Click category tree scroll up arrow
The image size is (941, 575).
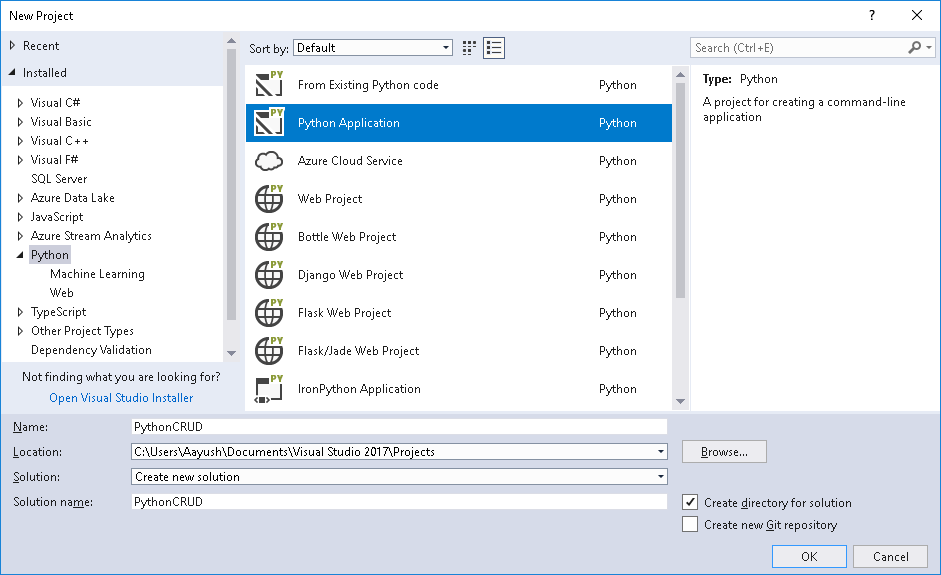(x=232, y=41)
